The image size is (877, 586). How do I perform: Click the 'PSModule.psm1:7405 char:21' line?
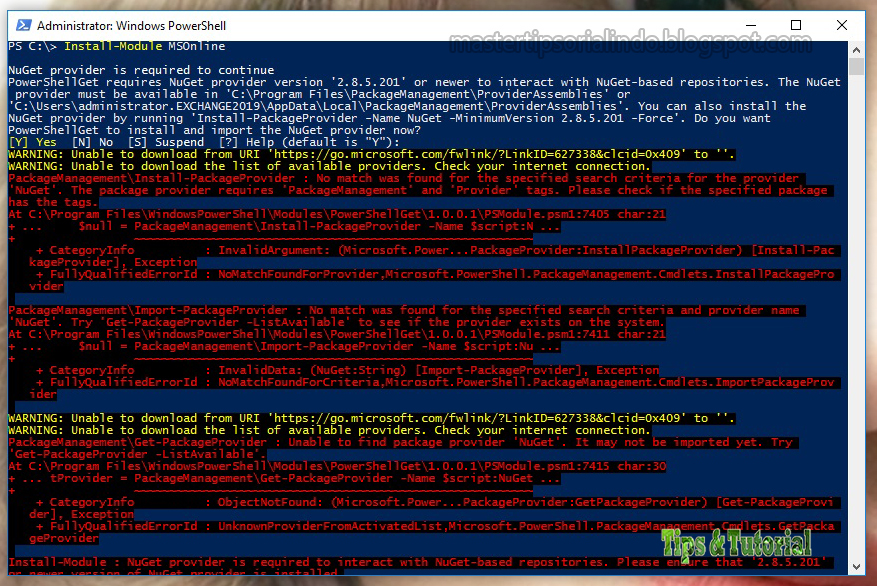[x=337, y=214]
